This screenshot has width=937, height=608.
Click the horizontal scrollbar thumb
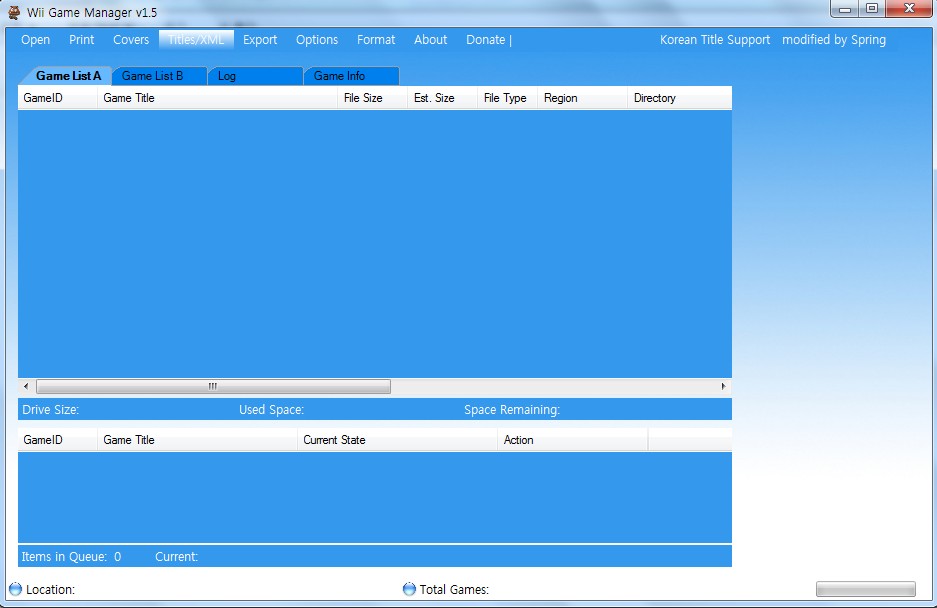(x=213, y=386)
